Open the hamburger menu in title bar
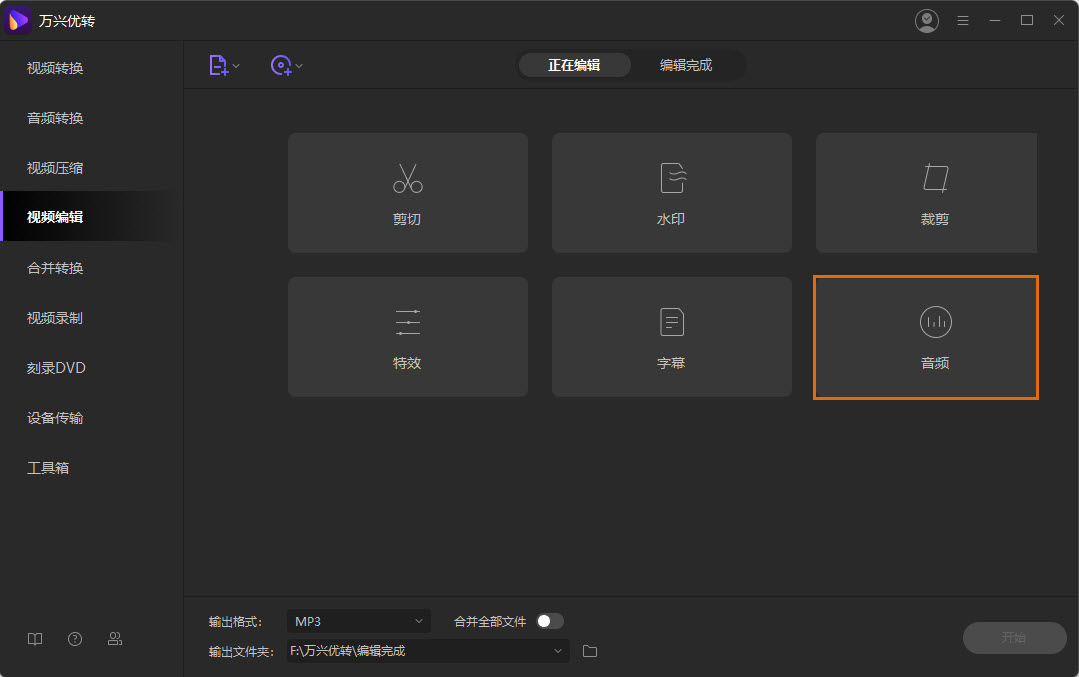 (963, 21)
